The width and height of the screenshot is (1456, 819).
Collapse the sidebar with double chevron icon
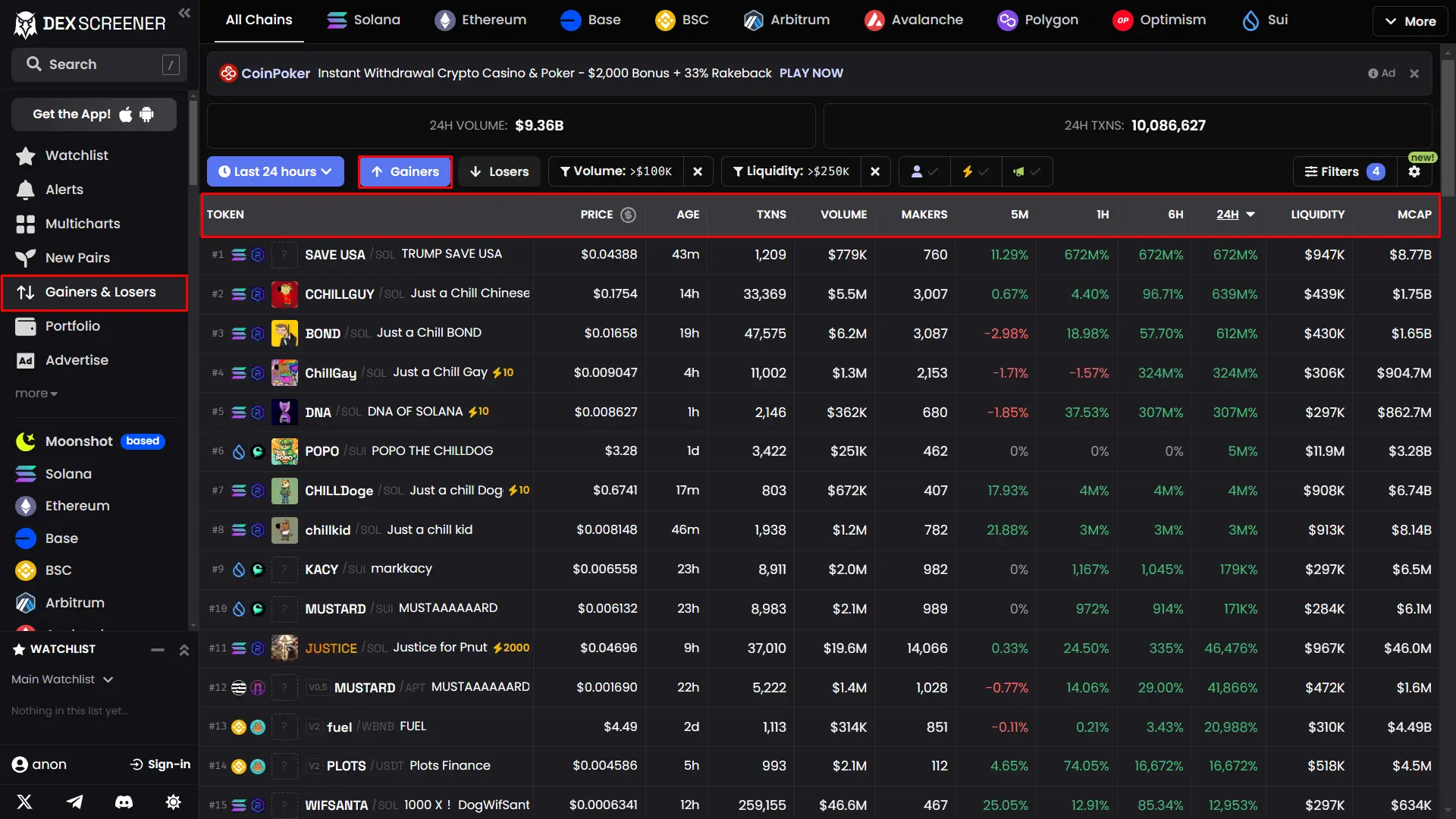(184, 13)
